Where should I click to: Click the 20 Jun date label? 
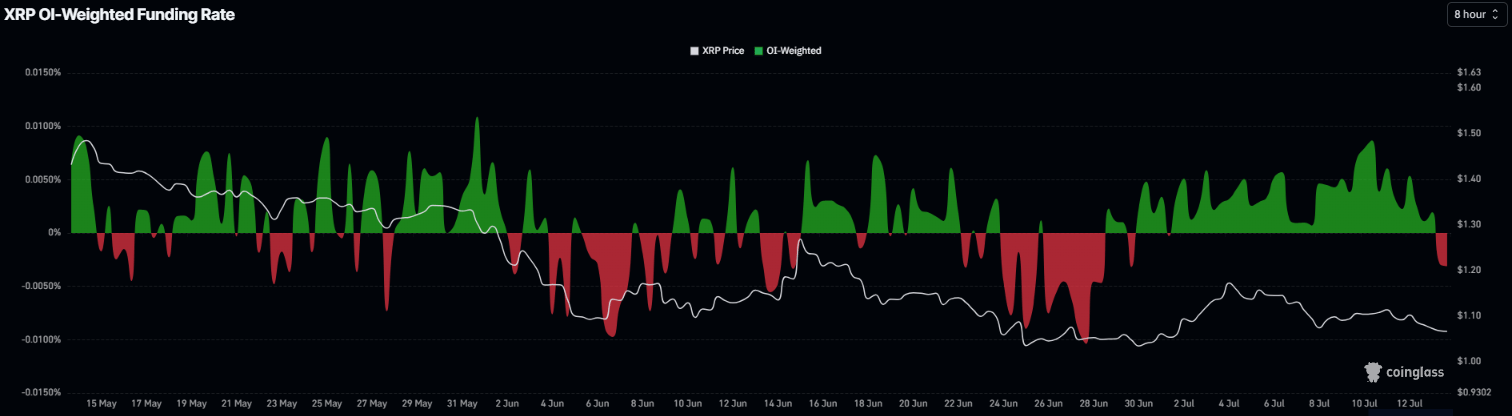tap(911, 404)
